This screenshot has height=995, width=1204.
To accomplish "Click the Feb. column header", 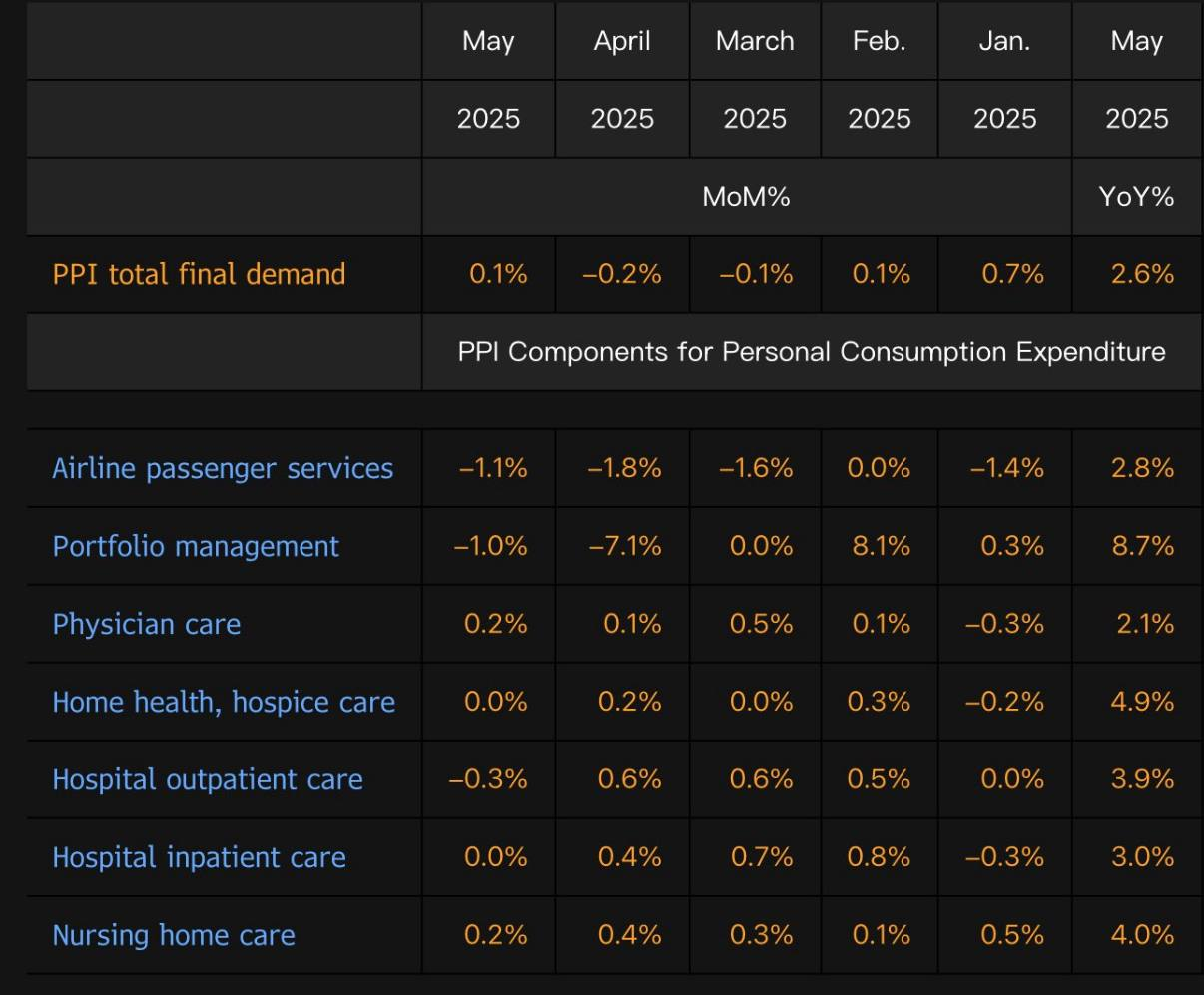I will point(879,41).
